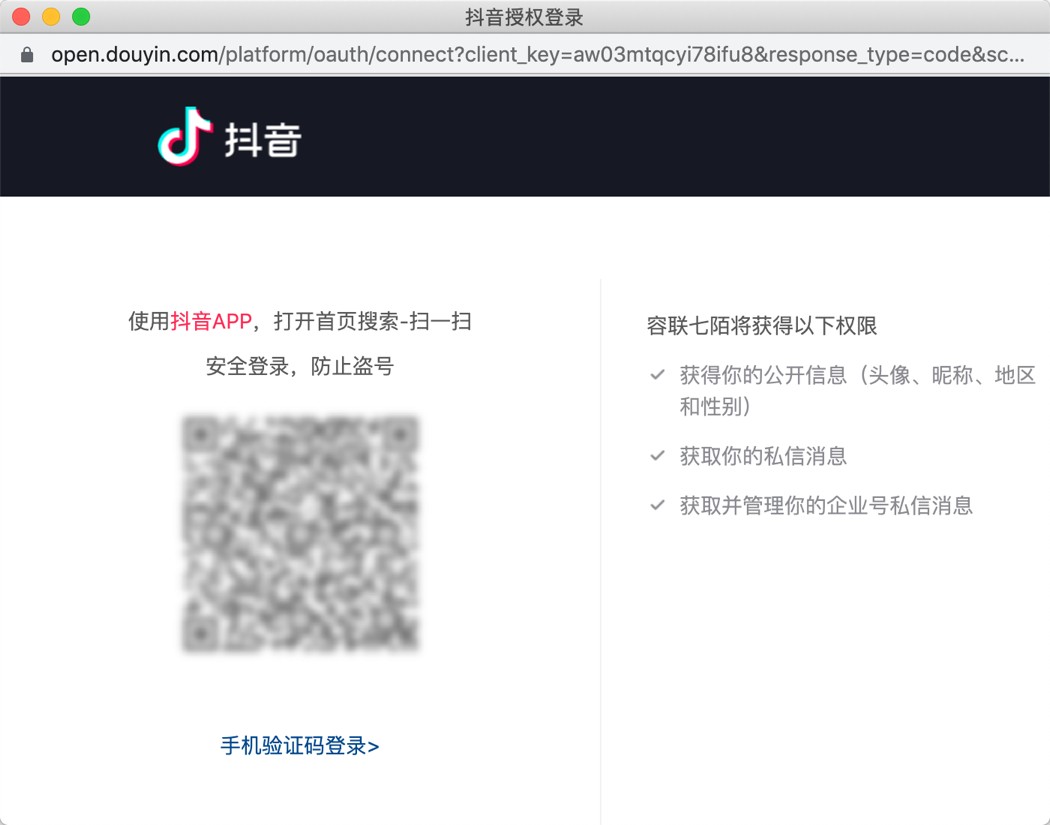This screenshot has height=825, width=1050.
Task: Click the checkmark beside 获取并管理你的企业号私信消息
Action: [658, 505]
